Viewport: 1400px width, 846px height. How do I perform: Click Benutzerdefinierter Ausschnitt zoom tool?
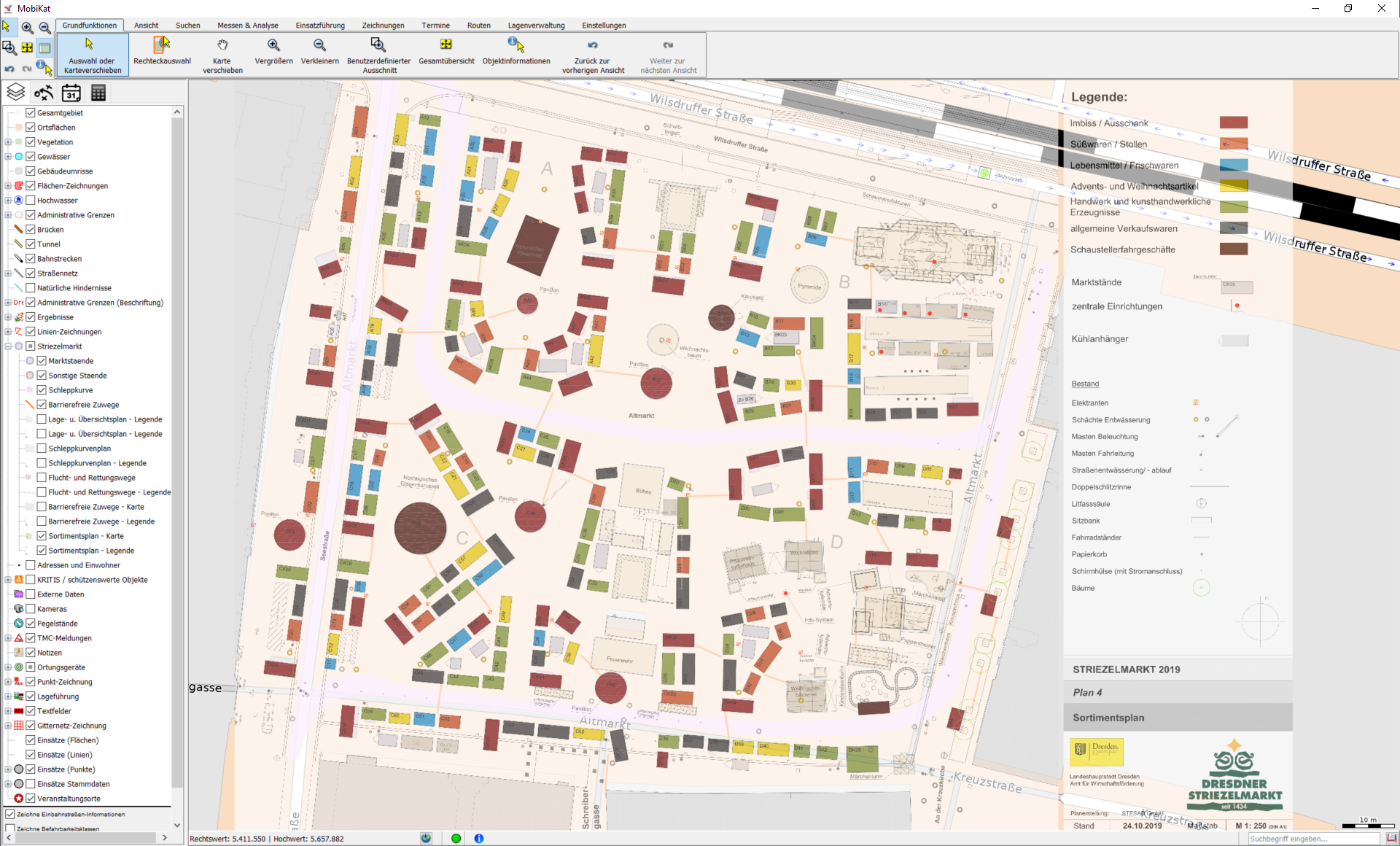(x=378, y=54)
